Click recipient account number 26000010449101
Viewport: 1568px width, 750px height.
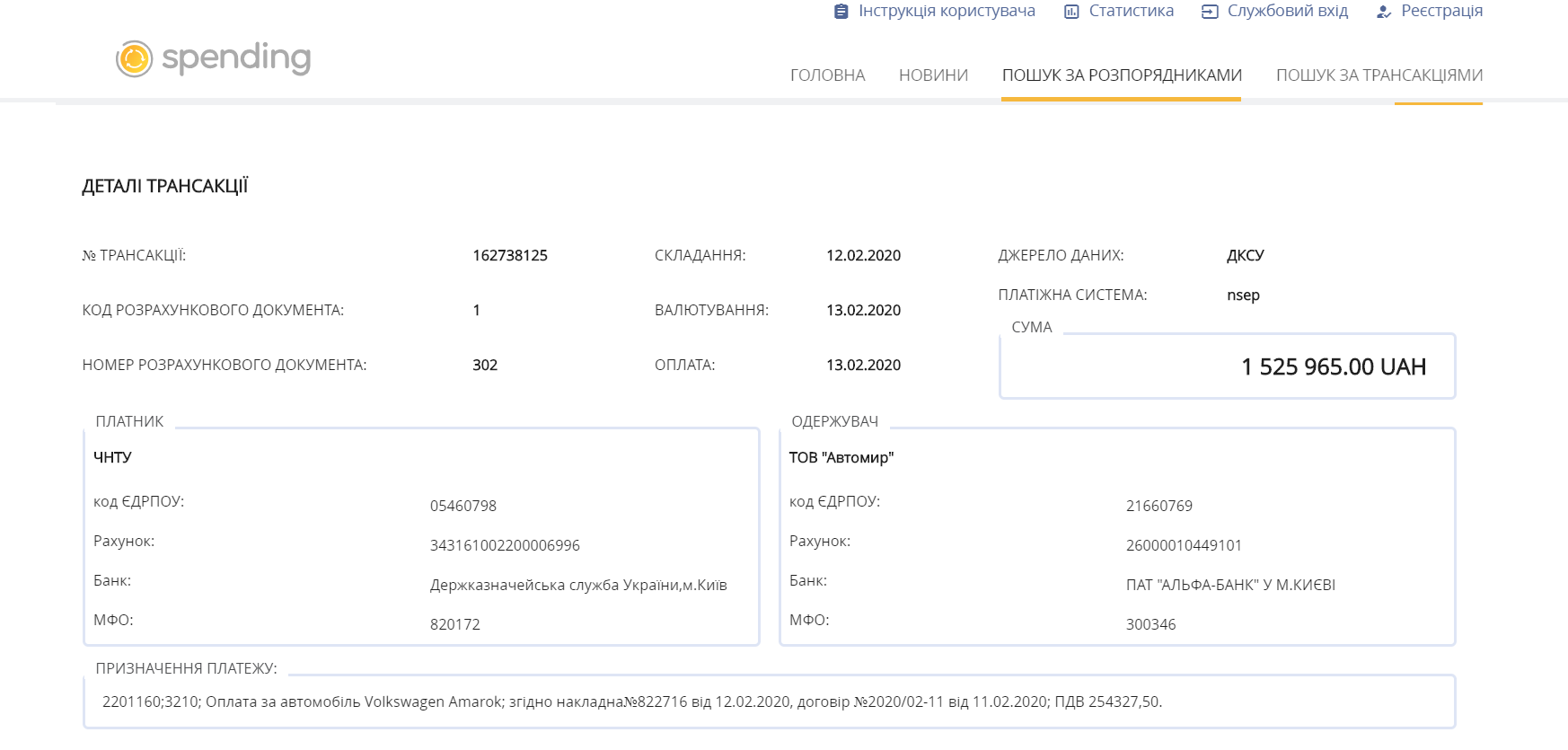(1184, 545)
